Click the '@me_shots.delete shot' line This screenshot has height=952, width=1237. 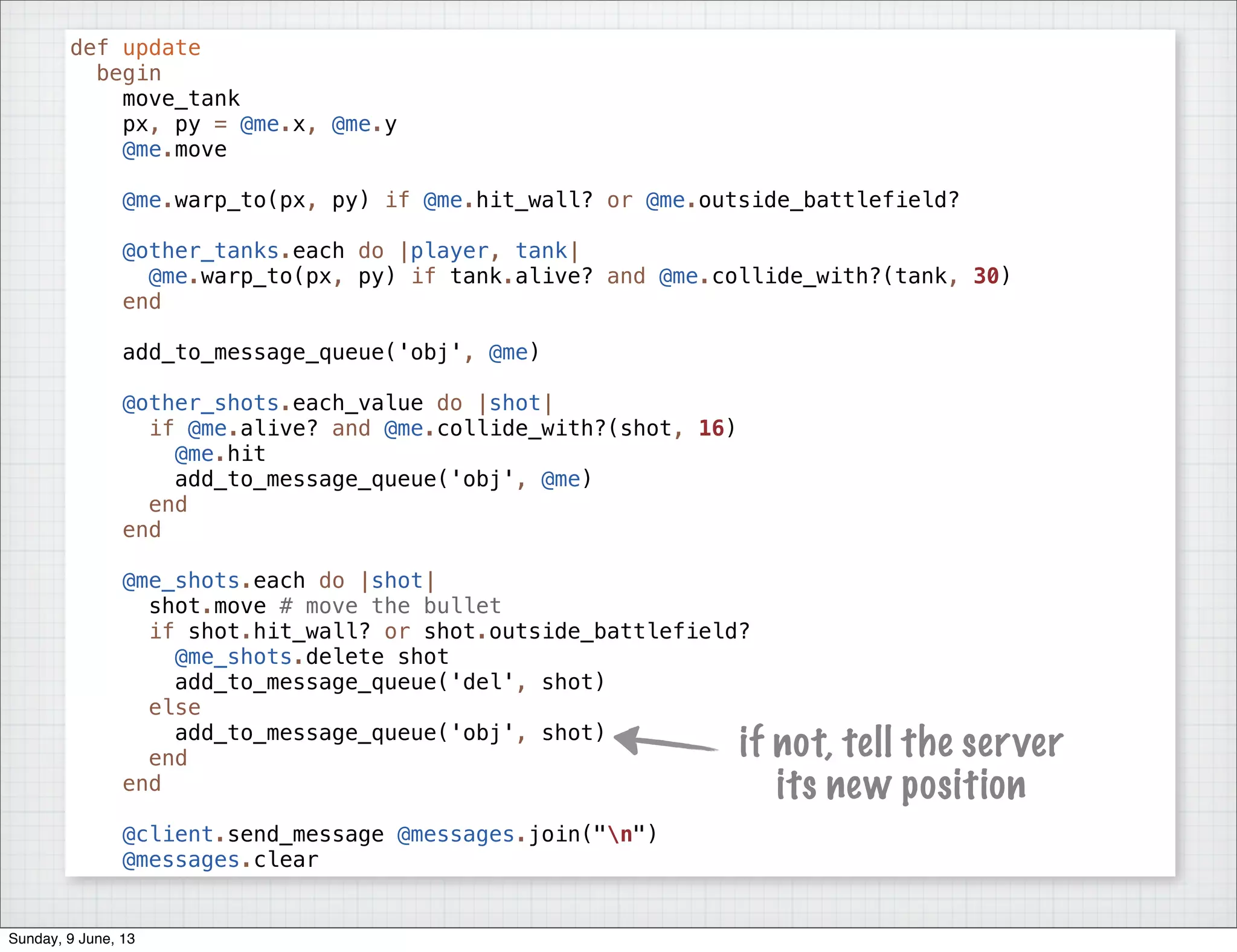click(312, 657)
